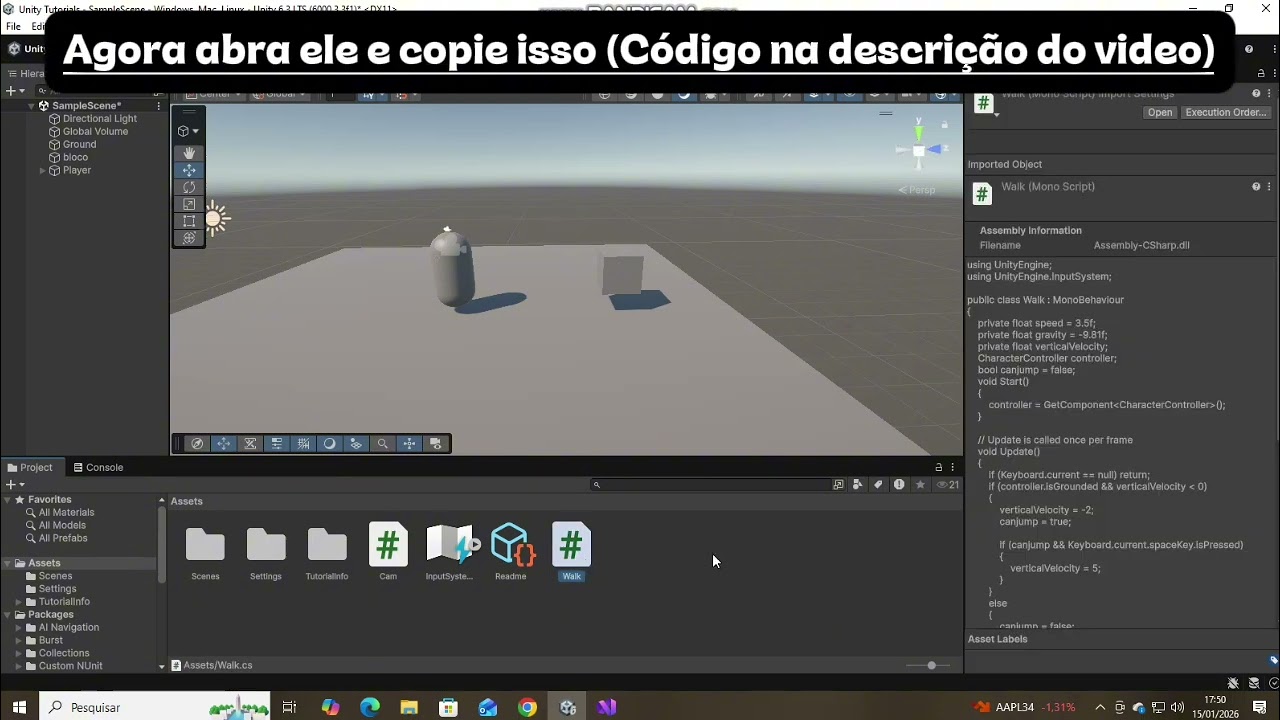The width and height of the screenshot is (1280, 720).
Task: Expand the TutorialInfo folder in tree
Action: coord(19,602)
